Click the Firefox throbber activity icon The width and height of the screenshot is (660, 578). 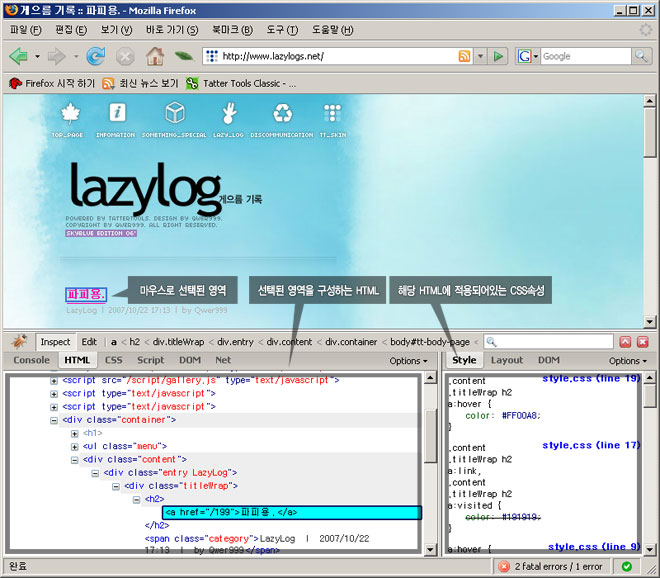coord(646,30)
